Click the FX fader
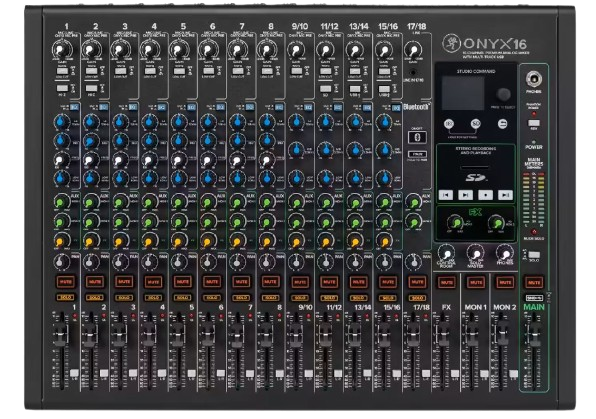Image resolution: width=596 pixels, height=419 pixels. [x=443, y=335]
